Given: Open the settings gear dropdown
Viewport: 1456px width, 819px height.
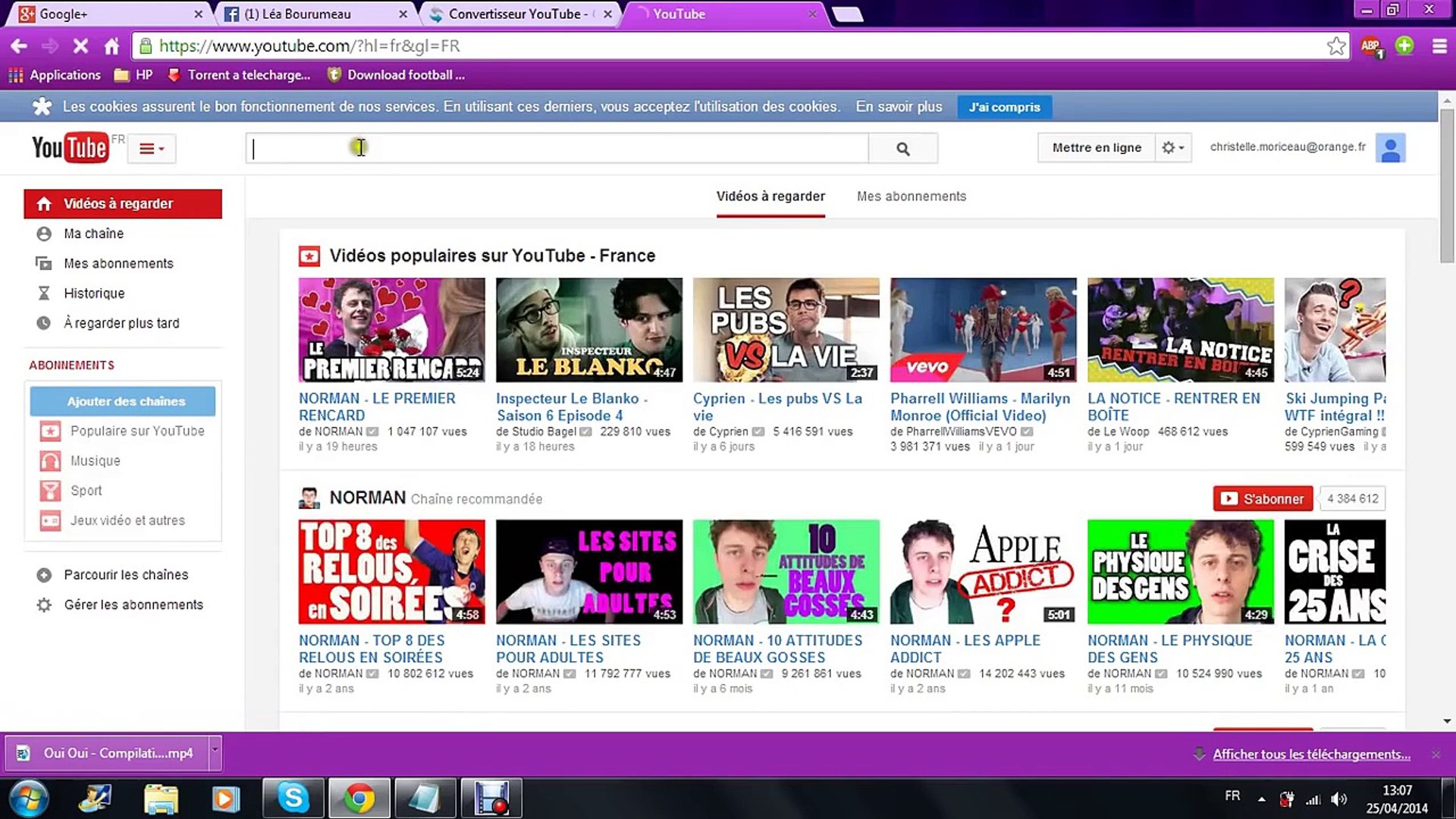Looking at the screenshot, I should [1172, 148].
